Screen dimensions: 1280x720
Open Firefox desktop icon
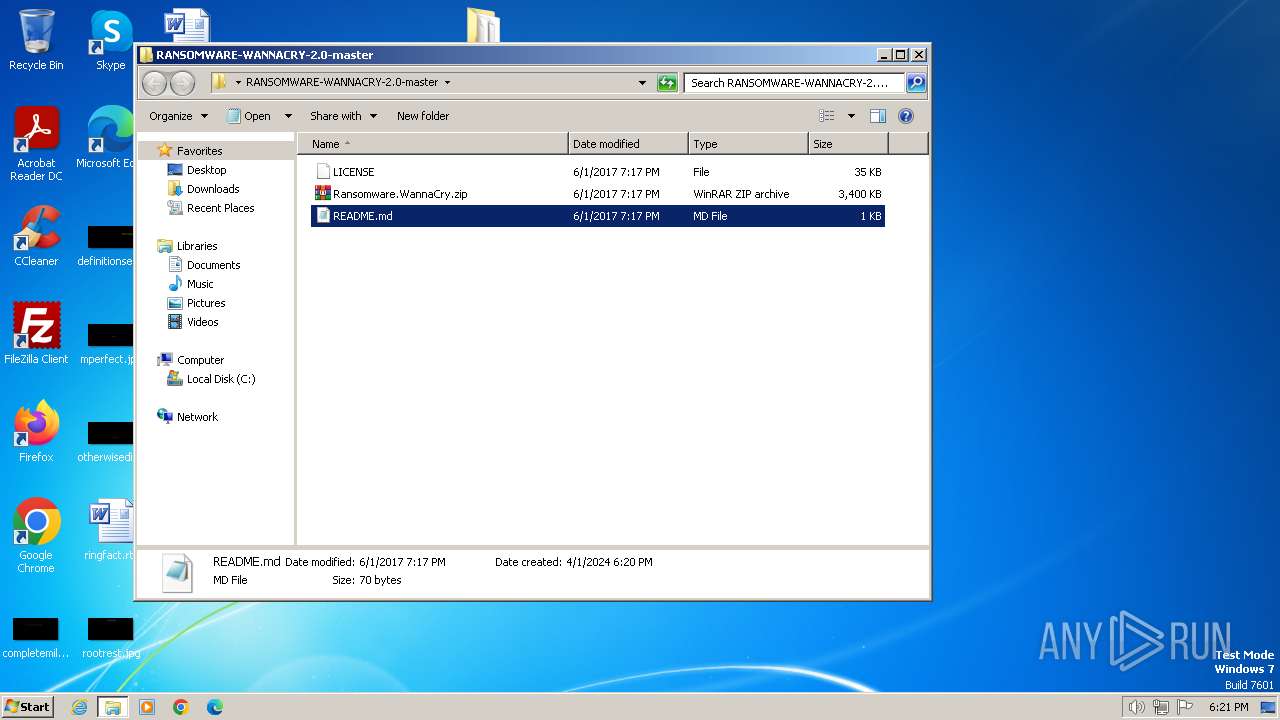tap(36, 432)
